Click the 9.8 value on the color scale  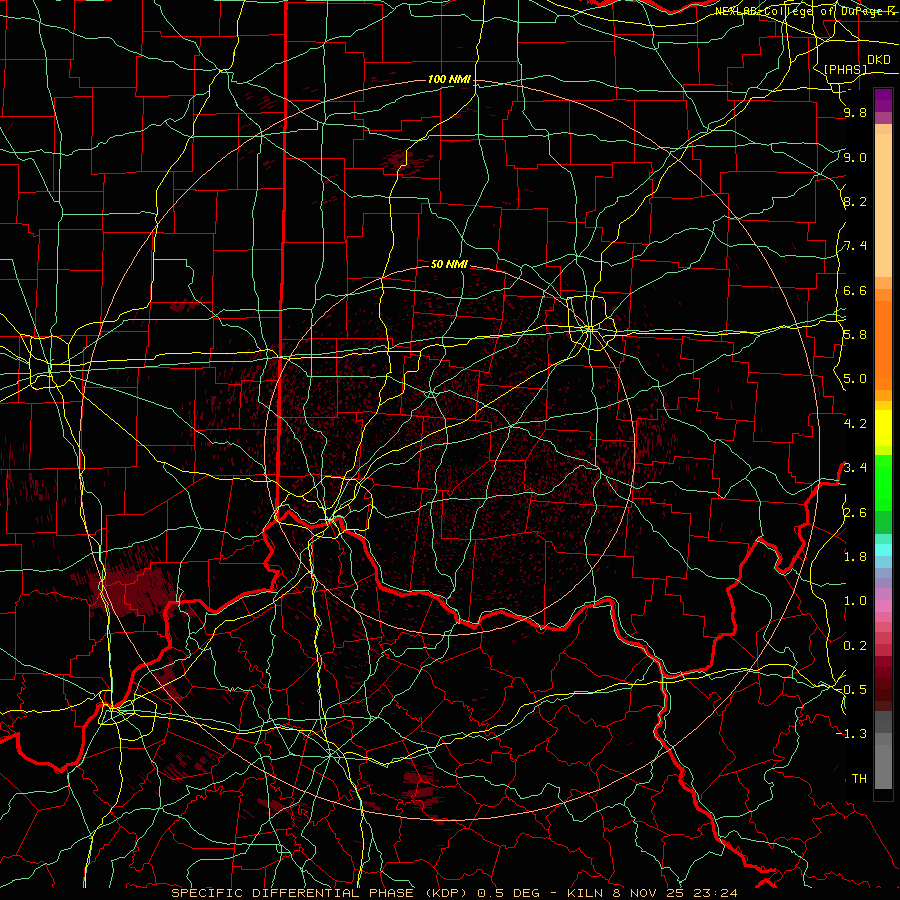tap(855, 112)
